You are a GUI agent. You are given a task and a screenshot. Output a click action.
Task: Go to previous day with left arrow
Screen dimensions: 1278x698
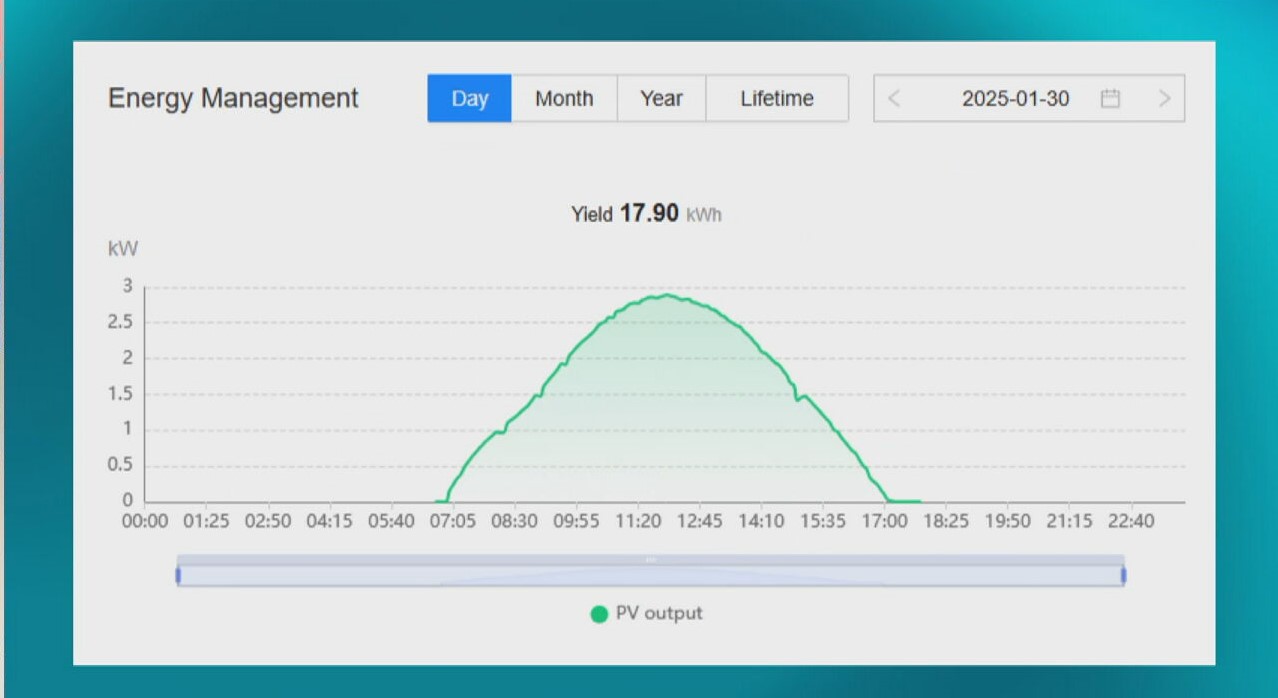[x=894, y=99]
